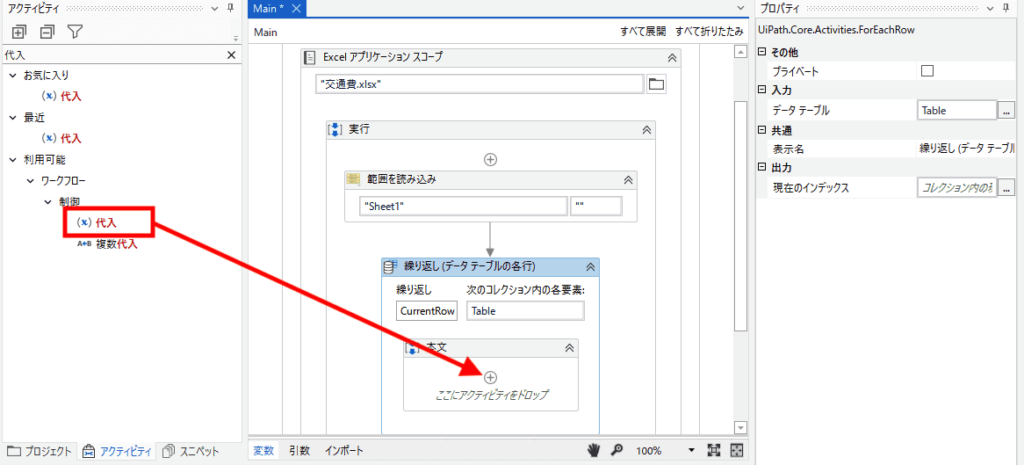Browse for workbook folder icon
1024x465 pixels.
point(656,84)
